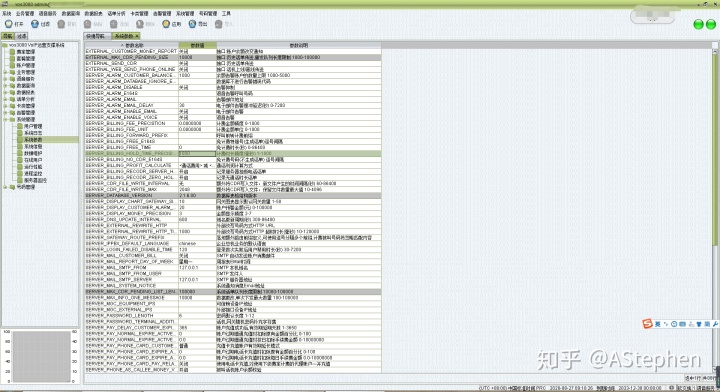The image size is (720, 392).
Task: Click the 过滤 (Filter) toolbar icon
Action: pos(35,24)
